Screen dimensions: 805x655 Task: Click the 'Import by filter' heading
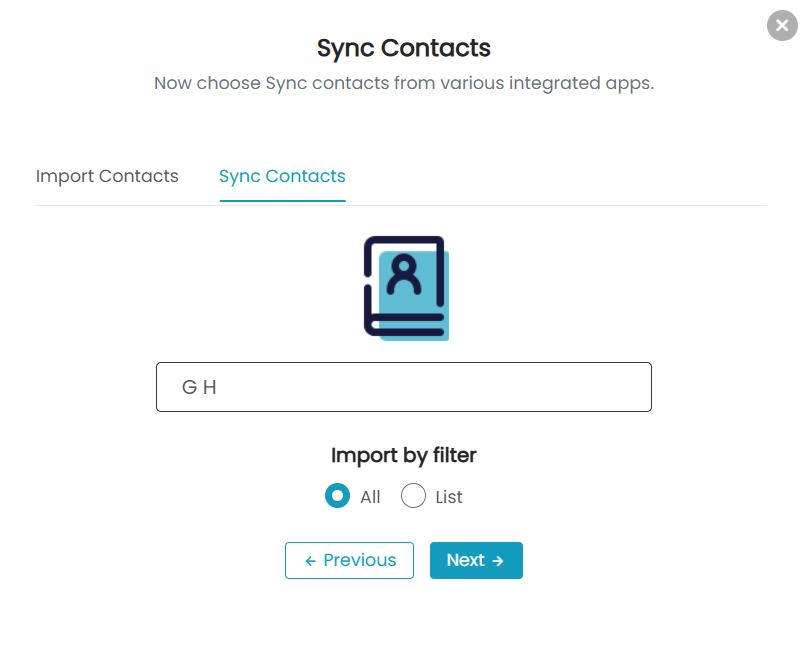[x=404, y=456]
